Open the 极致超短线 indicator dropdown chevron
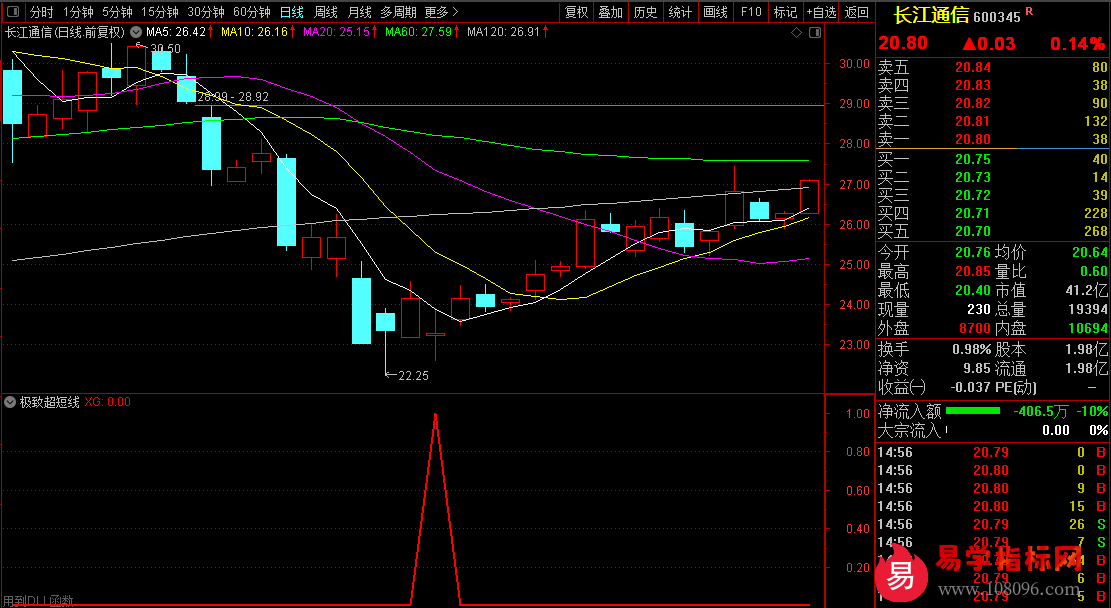1111x608 pixels. pos(10,402)
